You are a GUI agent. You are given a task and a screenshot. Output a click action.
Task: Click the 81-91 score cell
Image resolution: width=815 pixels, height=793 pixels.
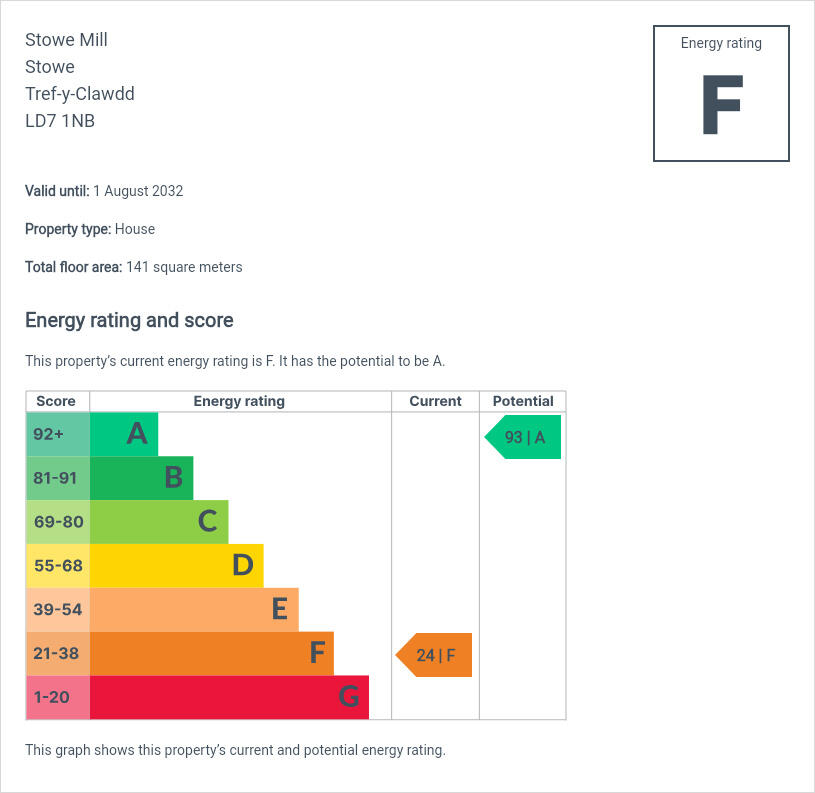[58, 478]
